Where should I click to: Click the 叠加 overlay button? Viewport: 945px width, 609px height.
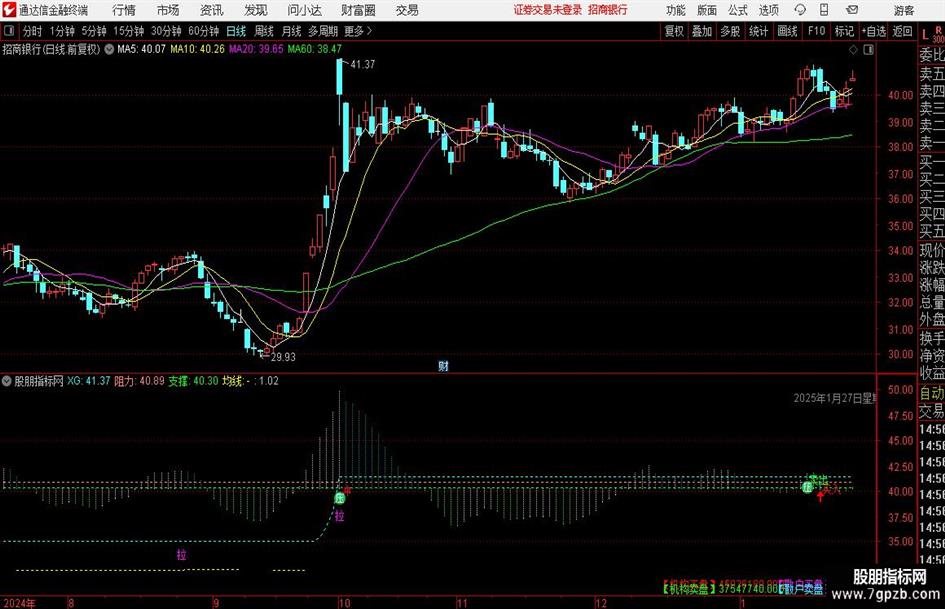click(x=702, y=31)
